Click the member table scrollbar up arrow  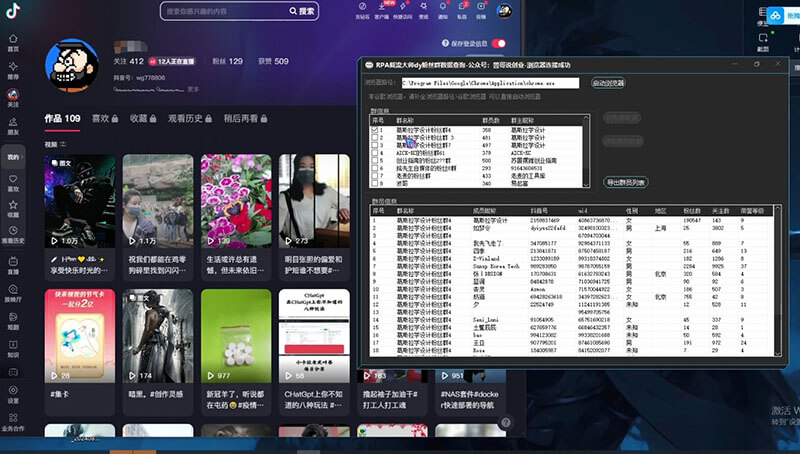(x=778, y=209)
